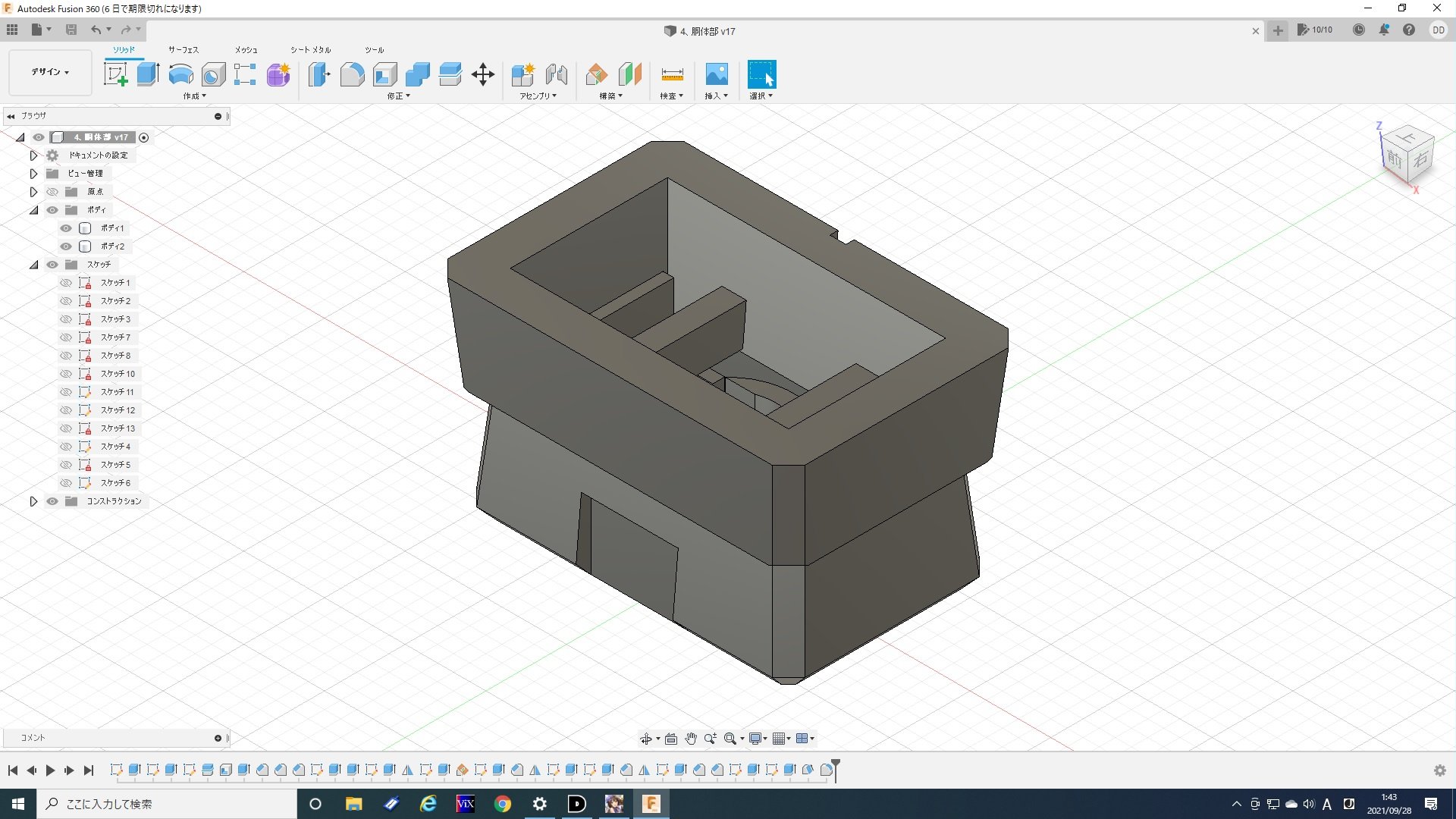Open the シートメタル tab
The width and height of the screenshot is (1456, 819).
pyautogui.click(x=310, y=50)
